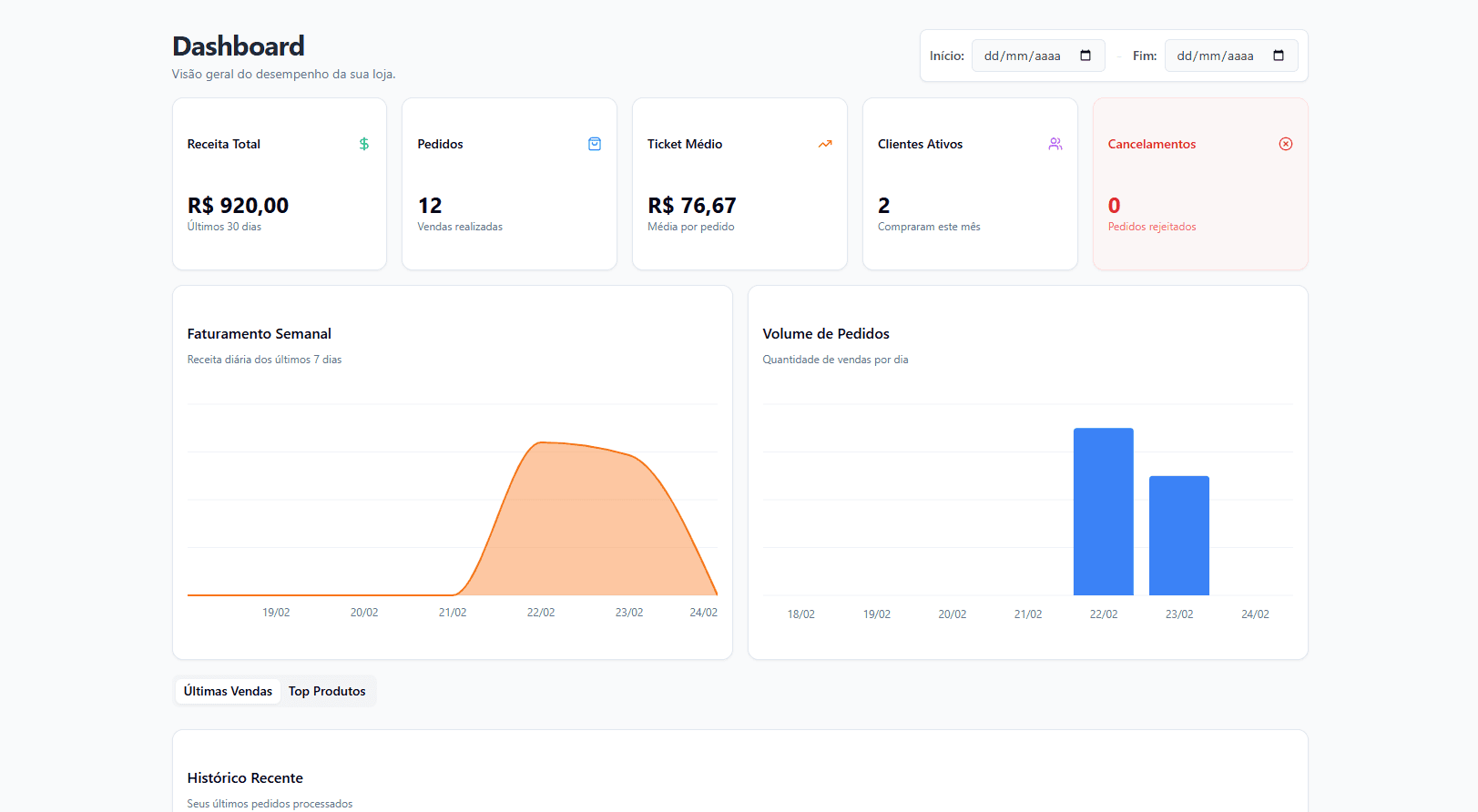
Task: Click the R$ 920,00 revenue value
Action: 238,206
